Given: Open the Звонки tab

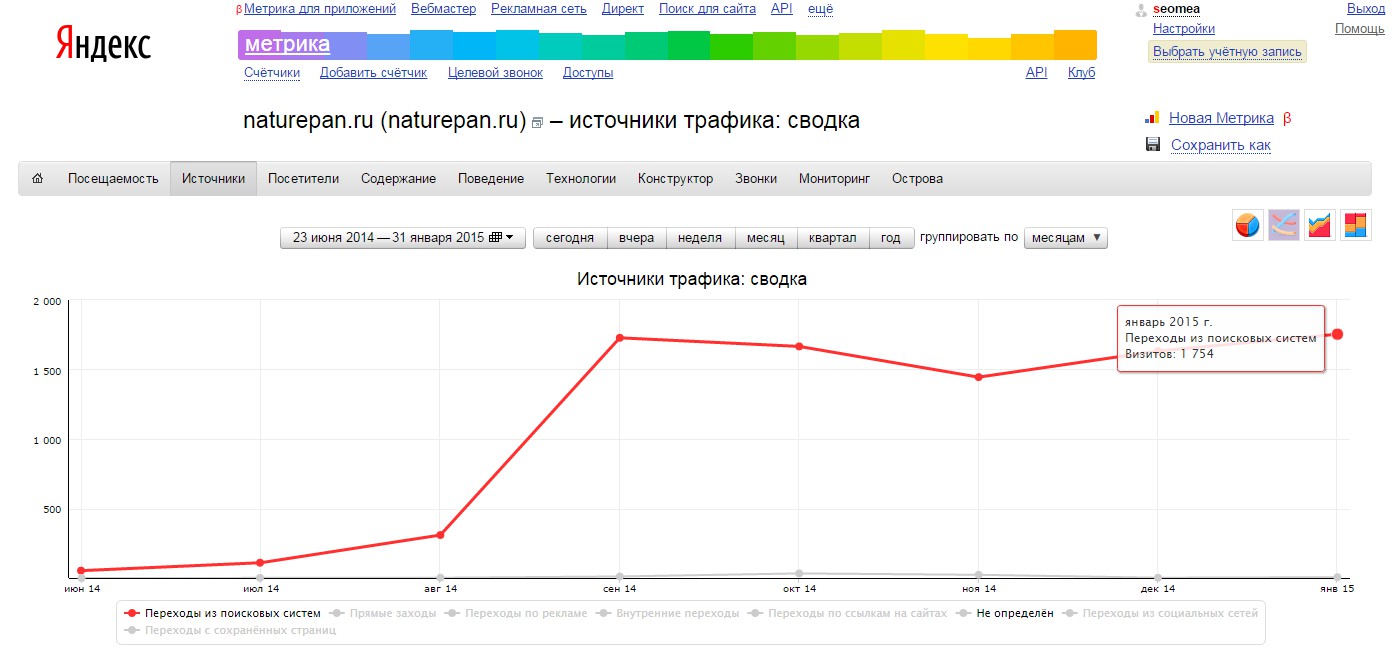Looking at the screenshot, I should coord(756,179).
